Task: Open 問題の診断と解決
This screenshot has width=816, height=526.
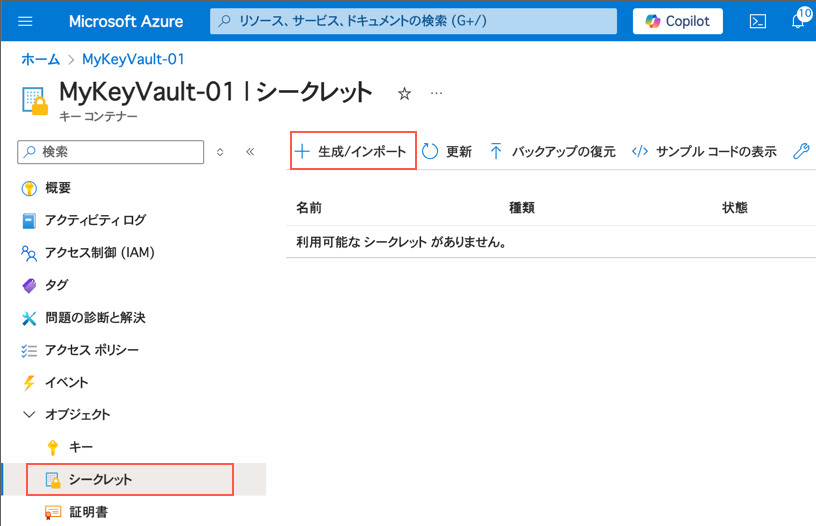Action: [95, 317]
